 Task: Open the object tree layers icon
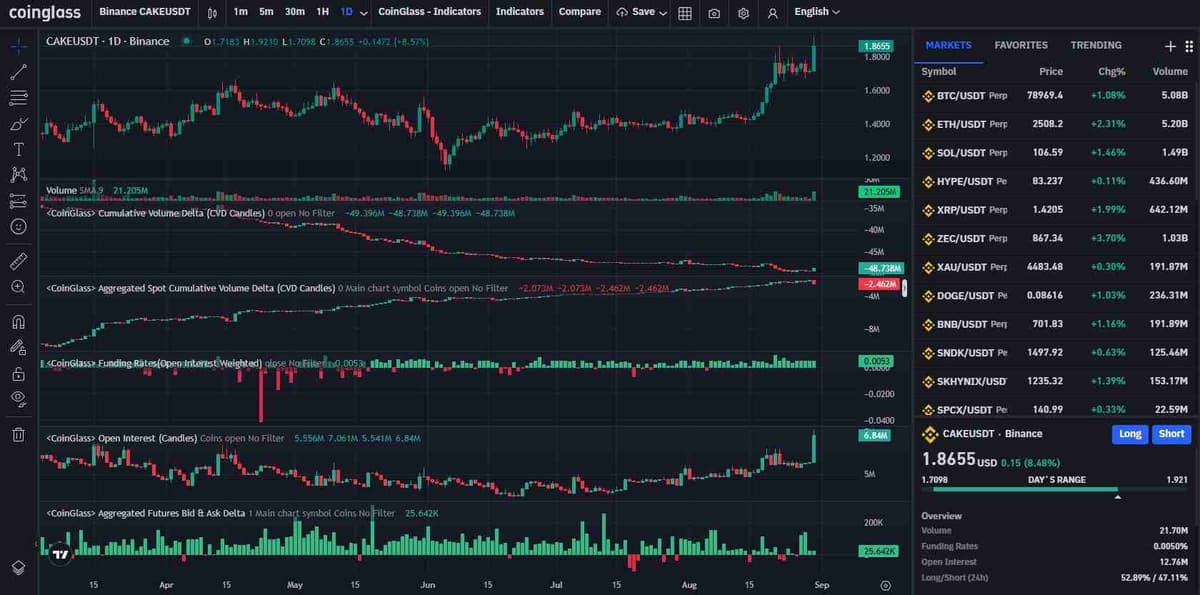coord(18,567)
